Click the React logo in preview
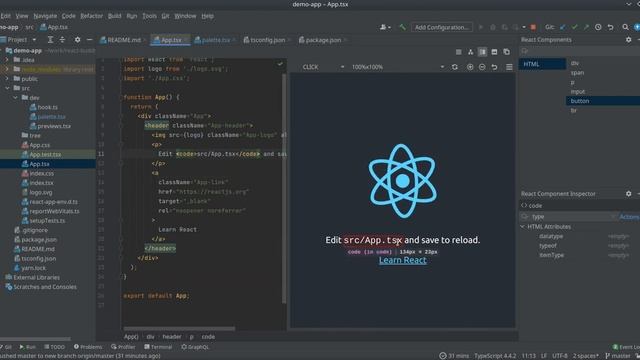This screenshot has width=640, height=360. click(x=402, y=181)
